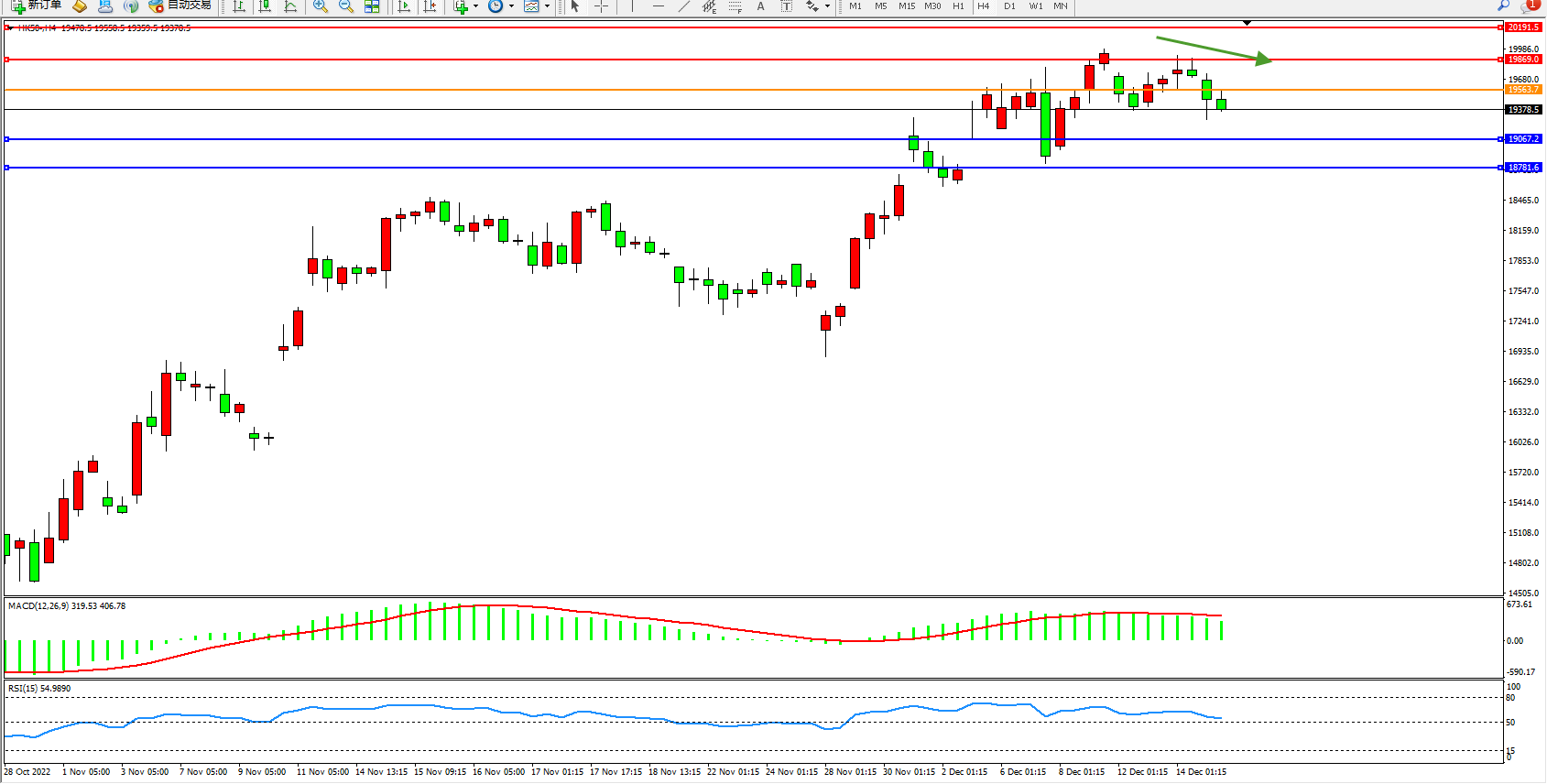Image resolution: width=1547 pixels, height=784 pixels.
Task: Pick the Fibonacci Retracement tool
Action: [x=735, y=5]
